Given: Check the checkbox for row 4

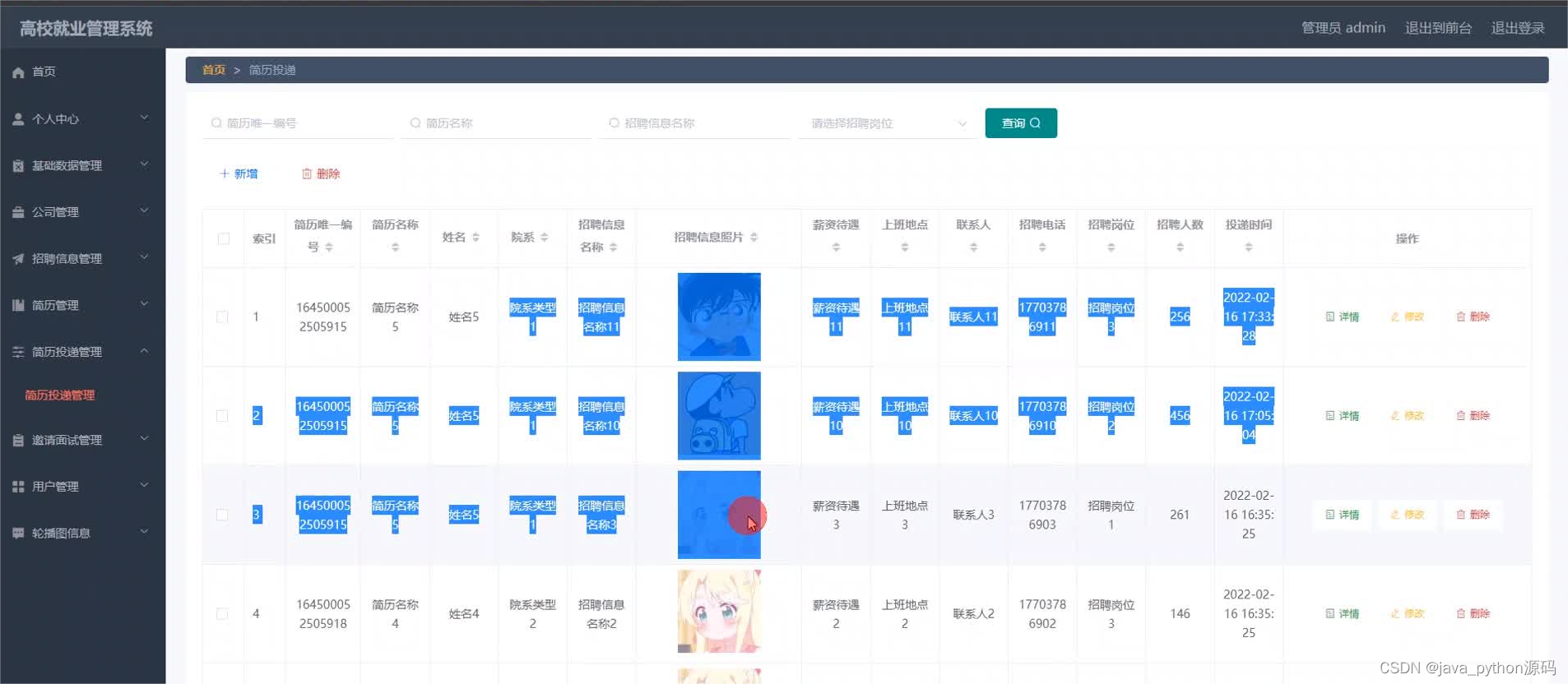Looking at the screenshot, I should point(222,614).
